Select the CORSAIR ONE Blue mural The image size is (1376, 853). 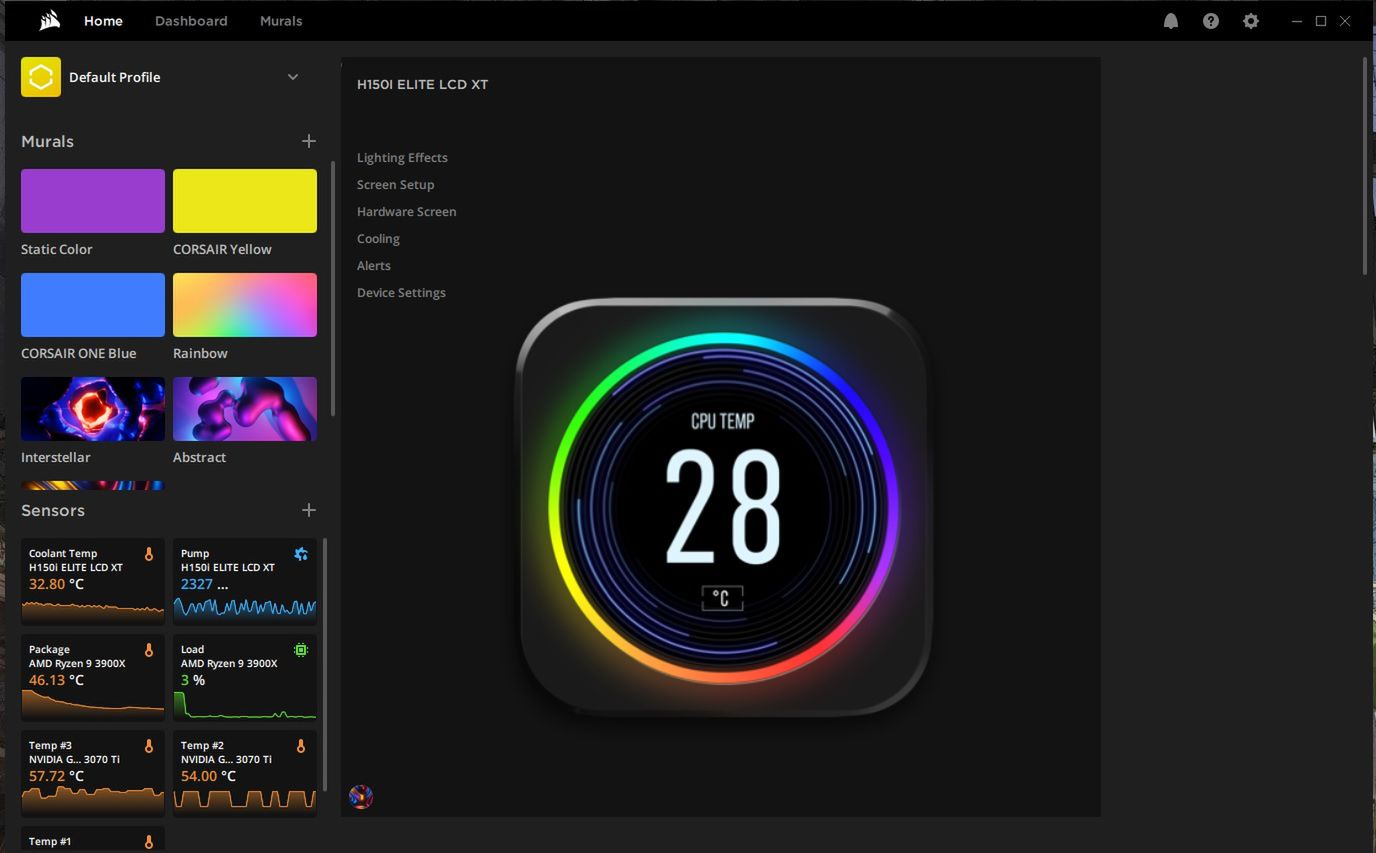[x=93, y=305]
